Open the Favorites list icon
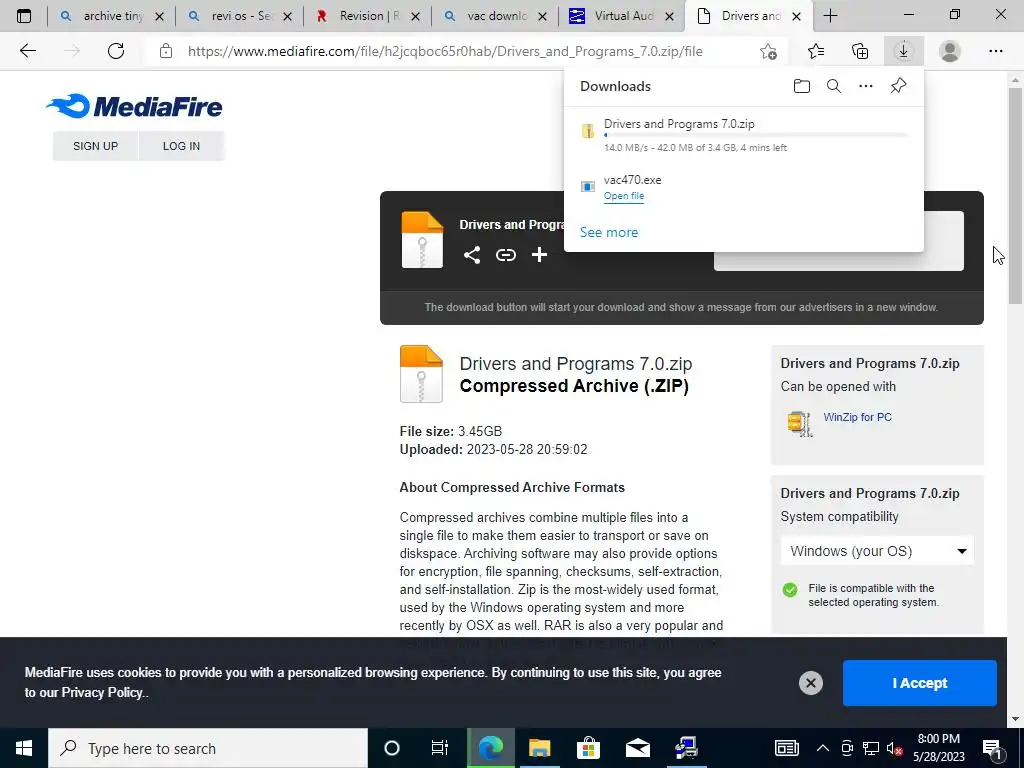The height and width of the screenshot is (768, 1024). (816, 51)
